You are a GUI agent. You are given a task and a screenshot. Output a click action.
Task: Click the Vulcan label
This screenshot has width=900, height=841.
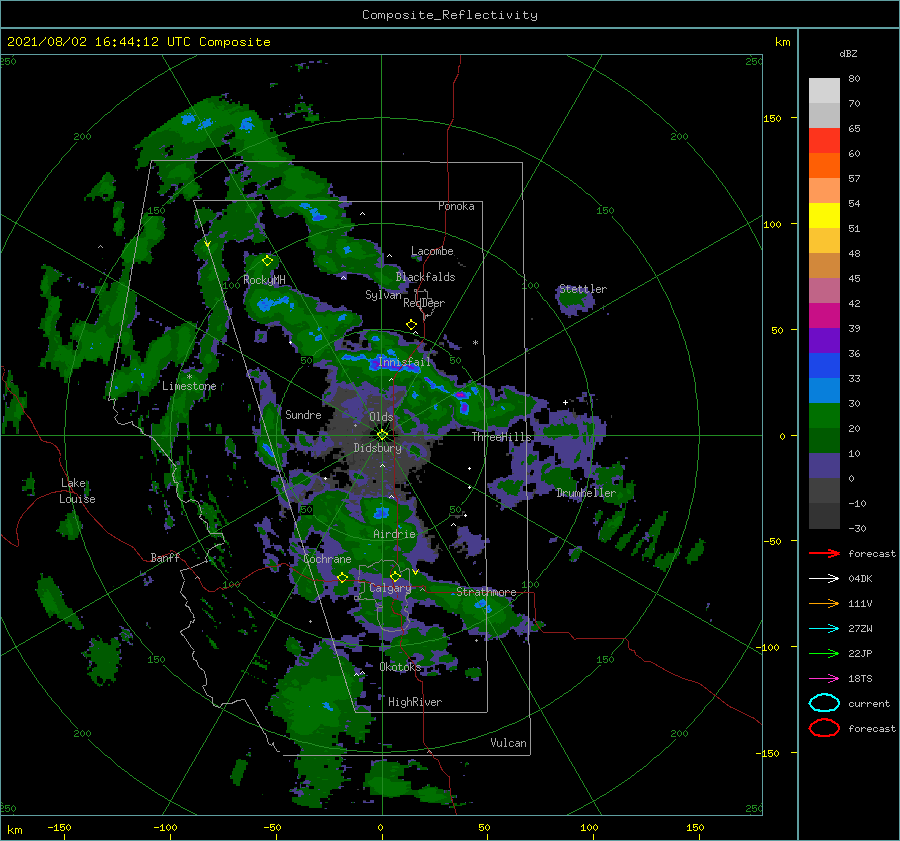508,743
